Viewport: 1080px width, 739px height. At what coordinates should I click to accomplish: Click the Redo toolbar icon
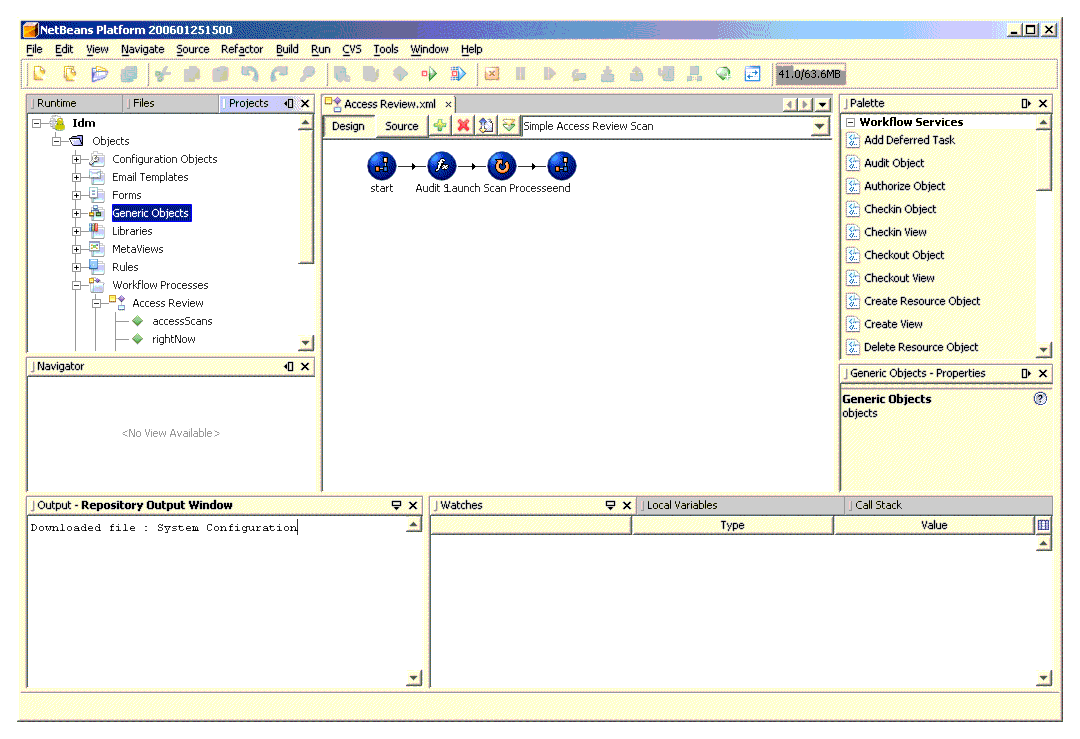point(279,74)
